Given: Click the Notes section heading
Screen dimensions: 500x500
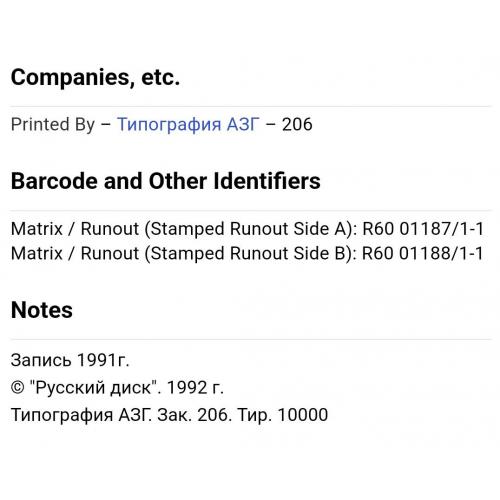Looking at the screenshot, I should 42,310.
